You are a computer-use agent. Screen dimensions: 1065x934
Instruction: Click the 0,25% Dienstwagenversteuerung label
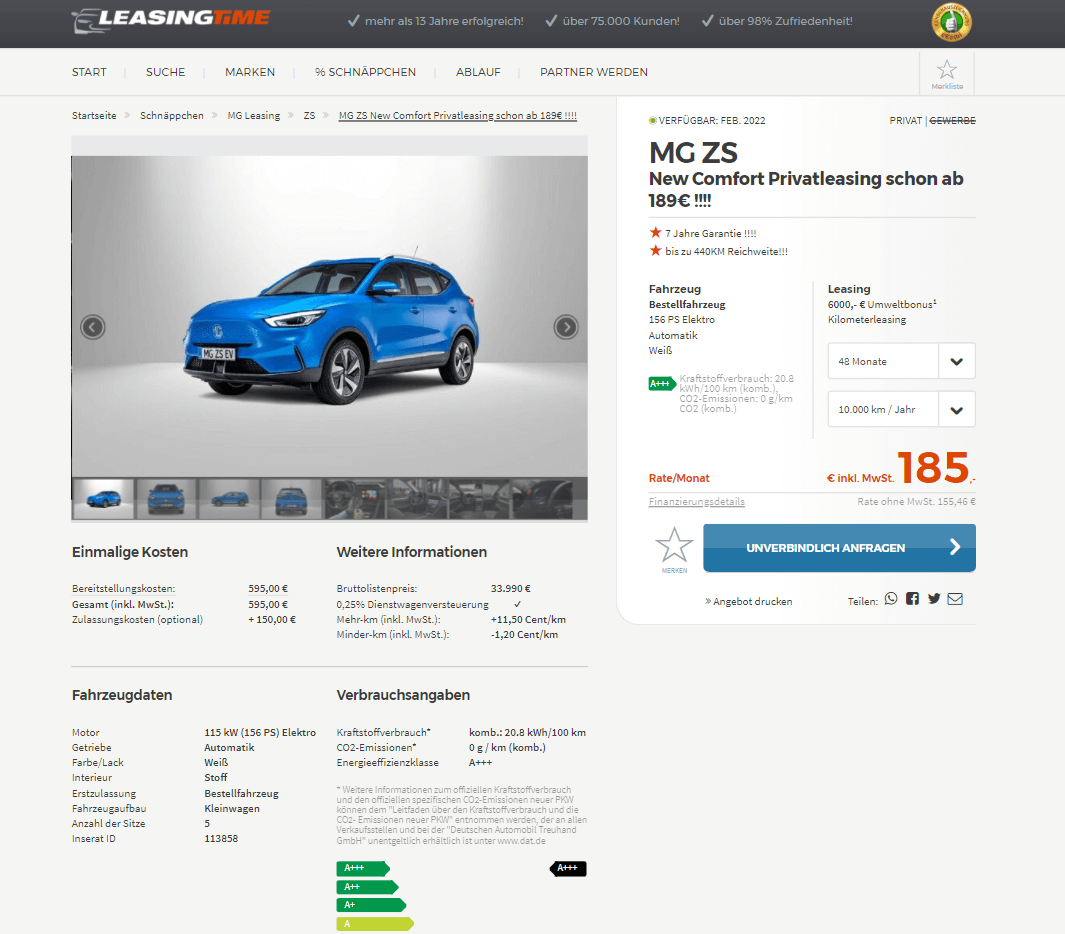(x=412, y=604)
